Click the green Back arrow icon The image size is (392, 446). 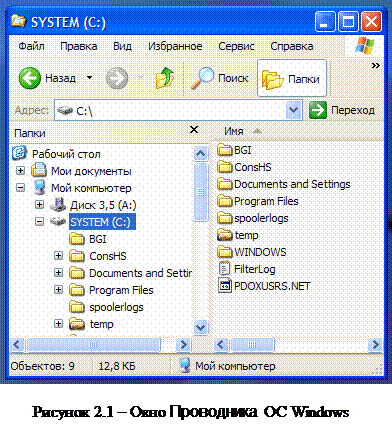(x=30, y=78)
